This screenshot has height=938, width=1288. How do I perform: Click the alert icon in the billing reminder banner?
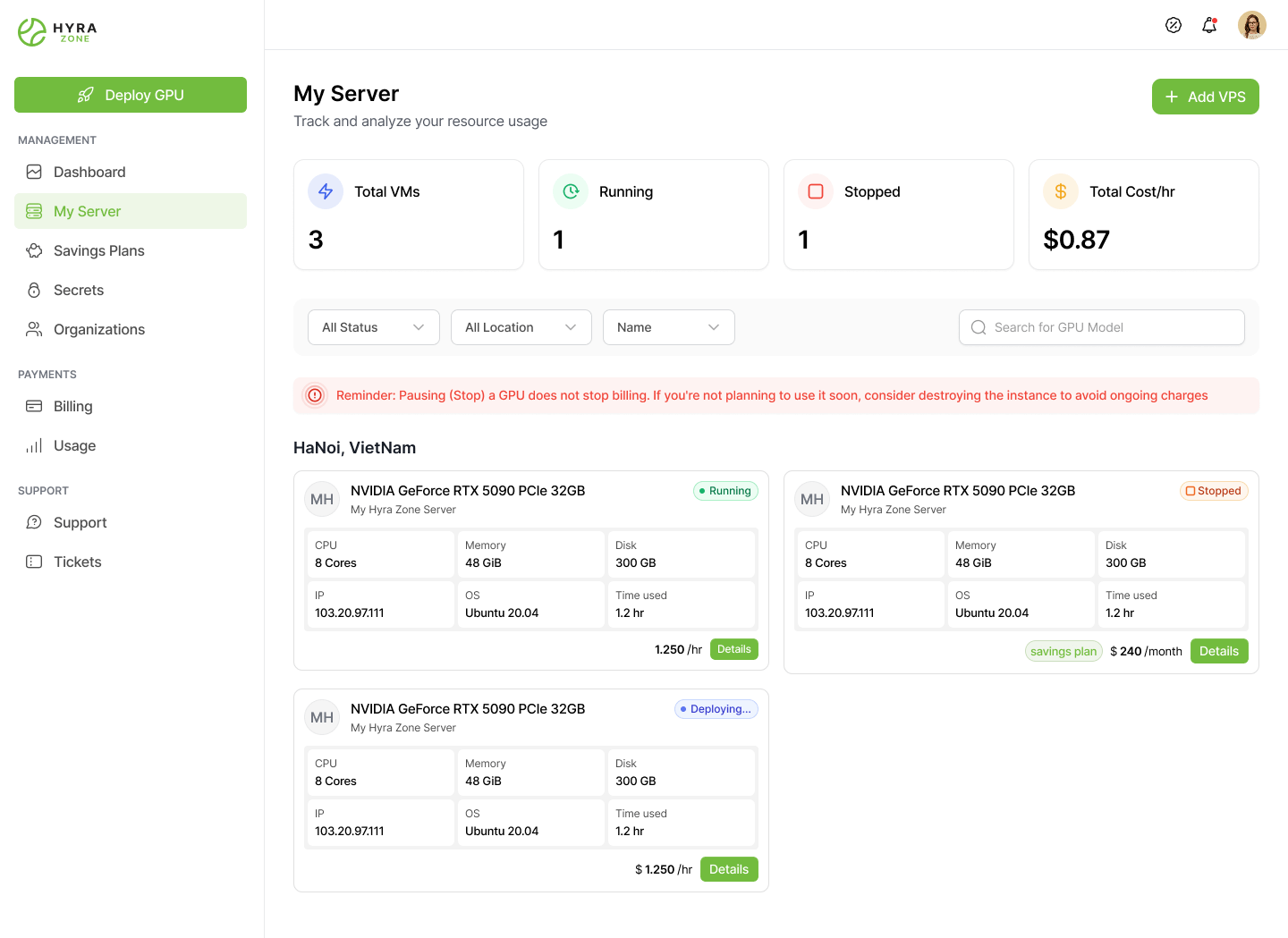tap(315, 394)
